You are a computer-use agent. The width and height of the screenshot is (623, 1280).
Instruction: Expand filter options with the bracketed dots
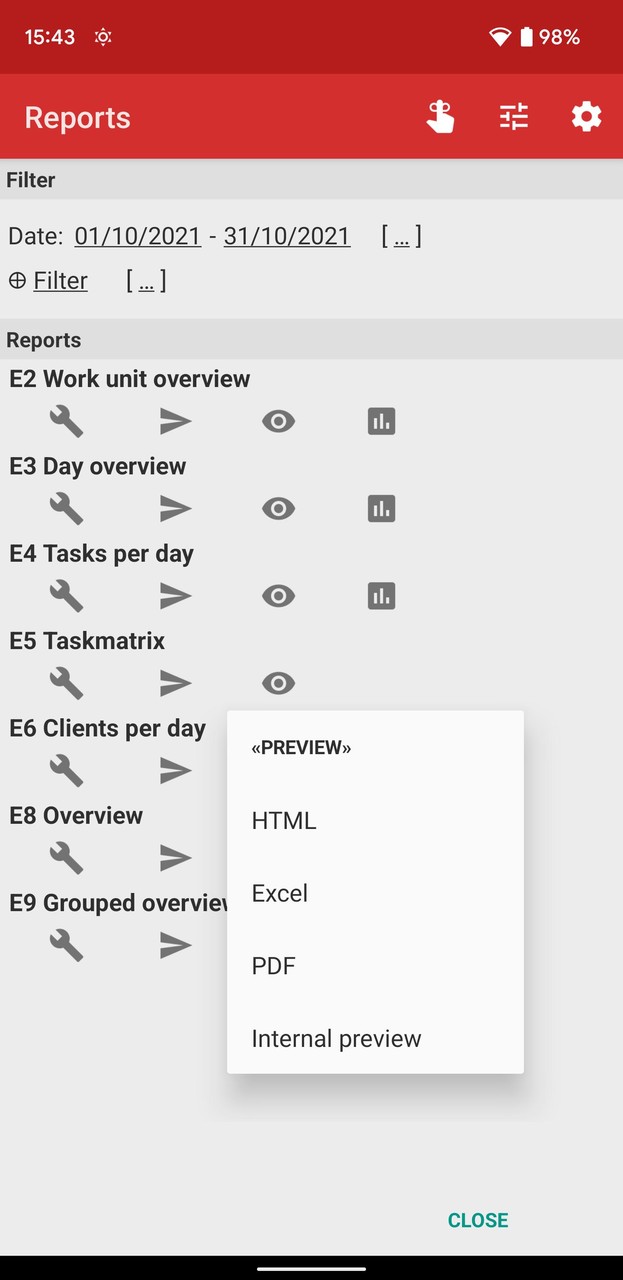pyautogui.click(x=146, y=281)
